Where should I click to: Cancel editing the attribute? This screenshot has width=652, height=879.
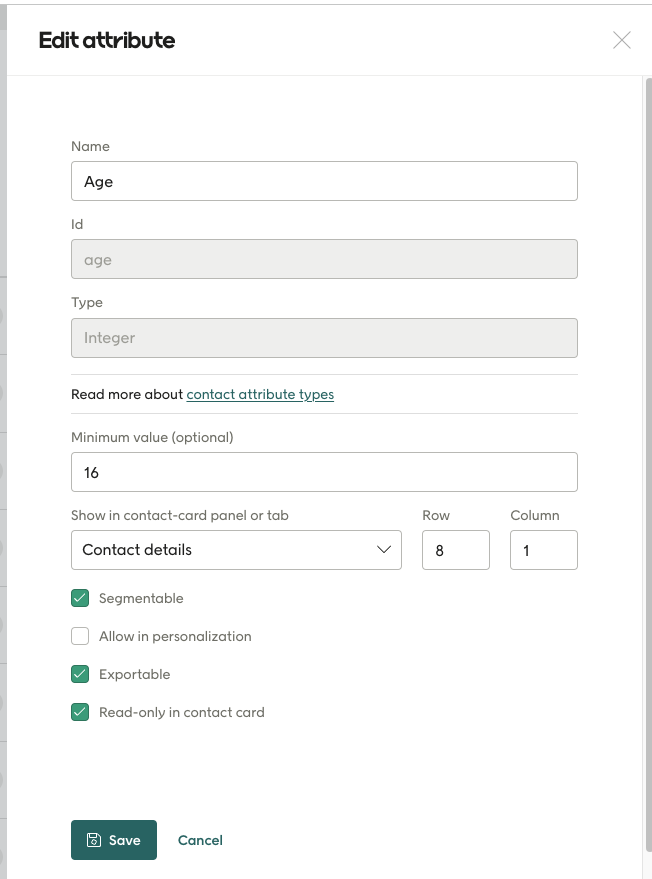point(200,840)
